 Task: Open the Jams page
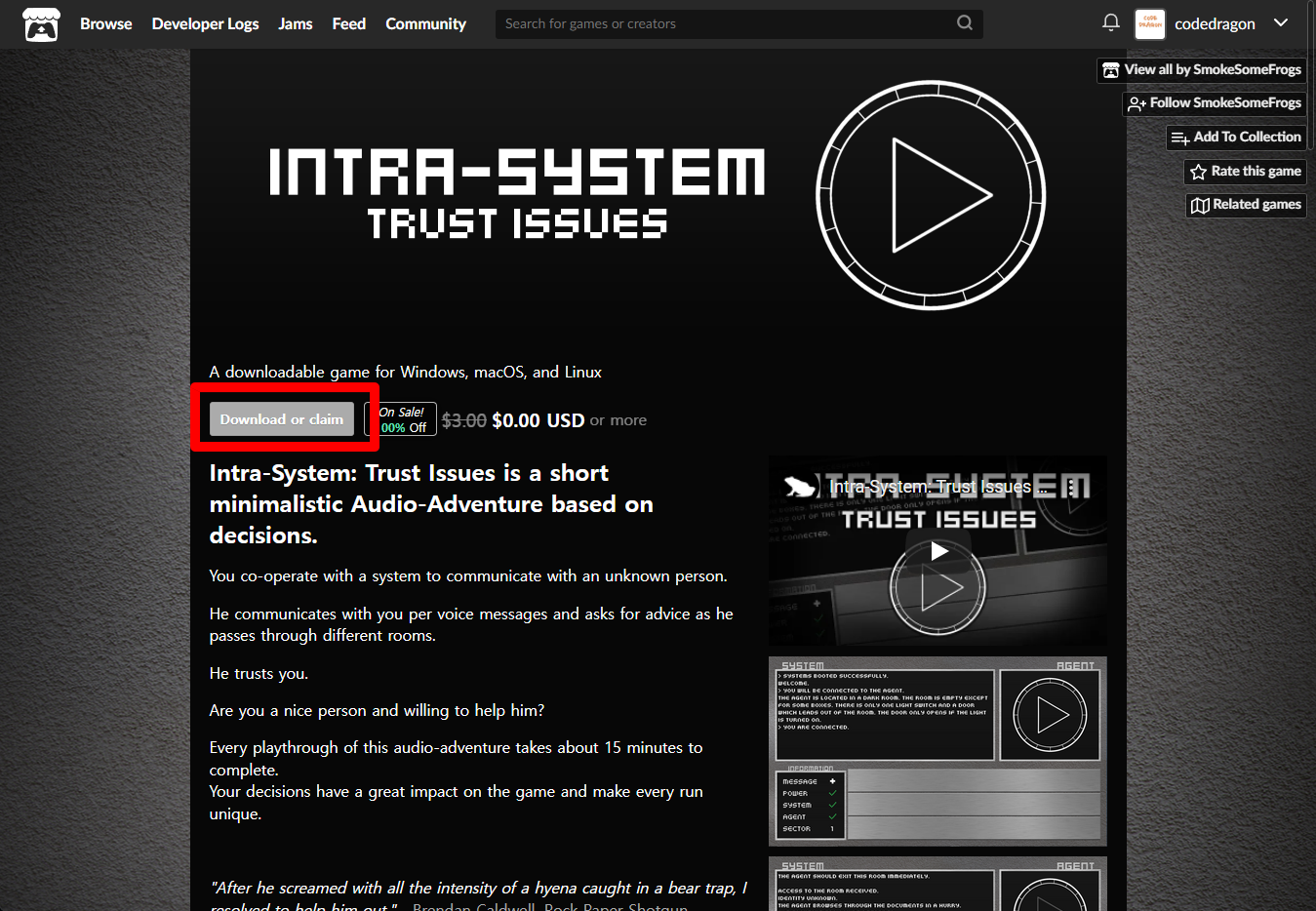(x=295, y=23)
